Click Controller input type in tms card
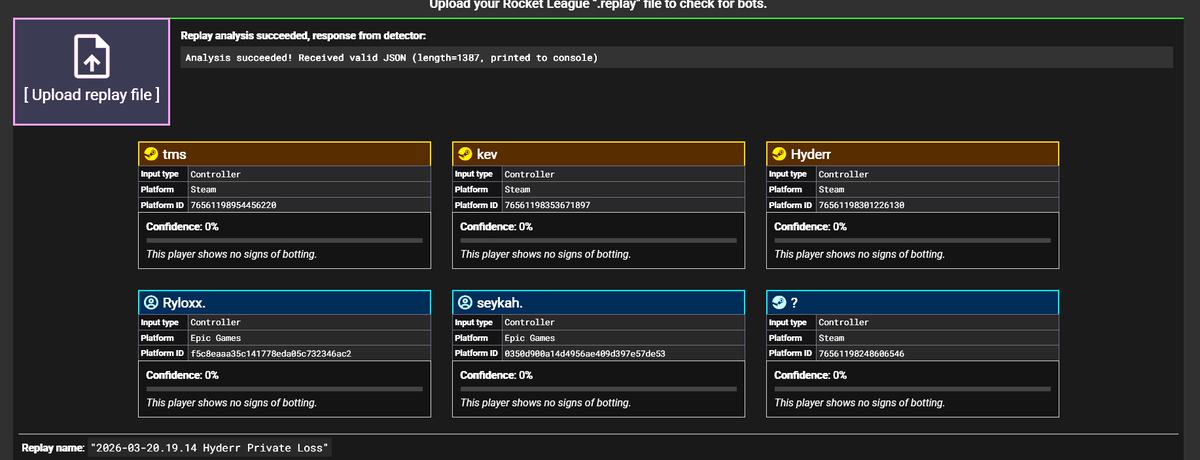1200x460 pixels. tap(215, 174)
